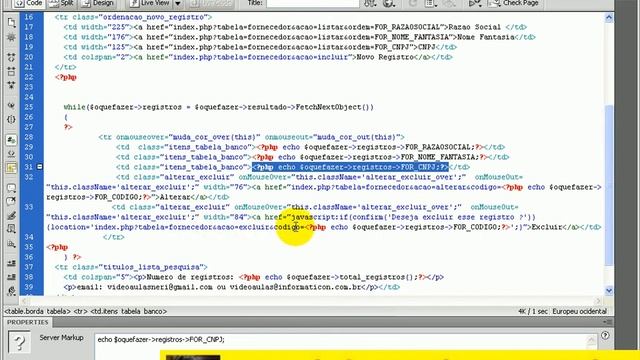The height and width of the screenshot is (360, 640).
Task: Switch to Design view
Action: (x=98, y=3)
